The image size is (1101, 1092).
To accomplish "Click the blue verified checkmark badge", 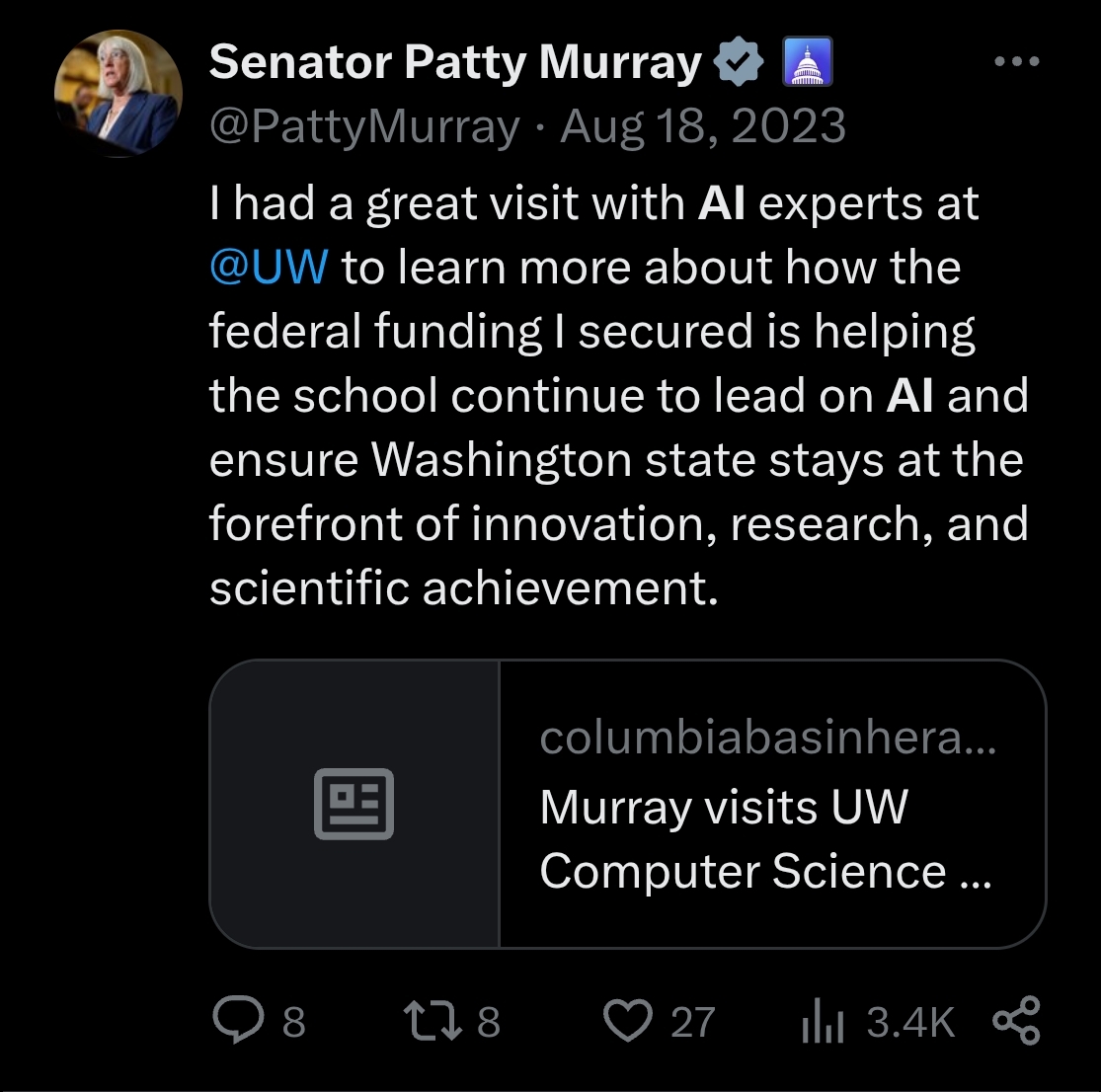I will (x=739, y=63).
